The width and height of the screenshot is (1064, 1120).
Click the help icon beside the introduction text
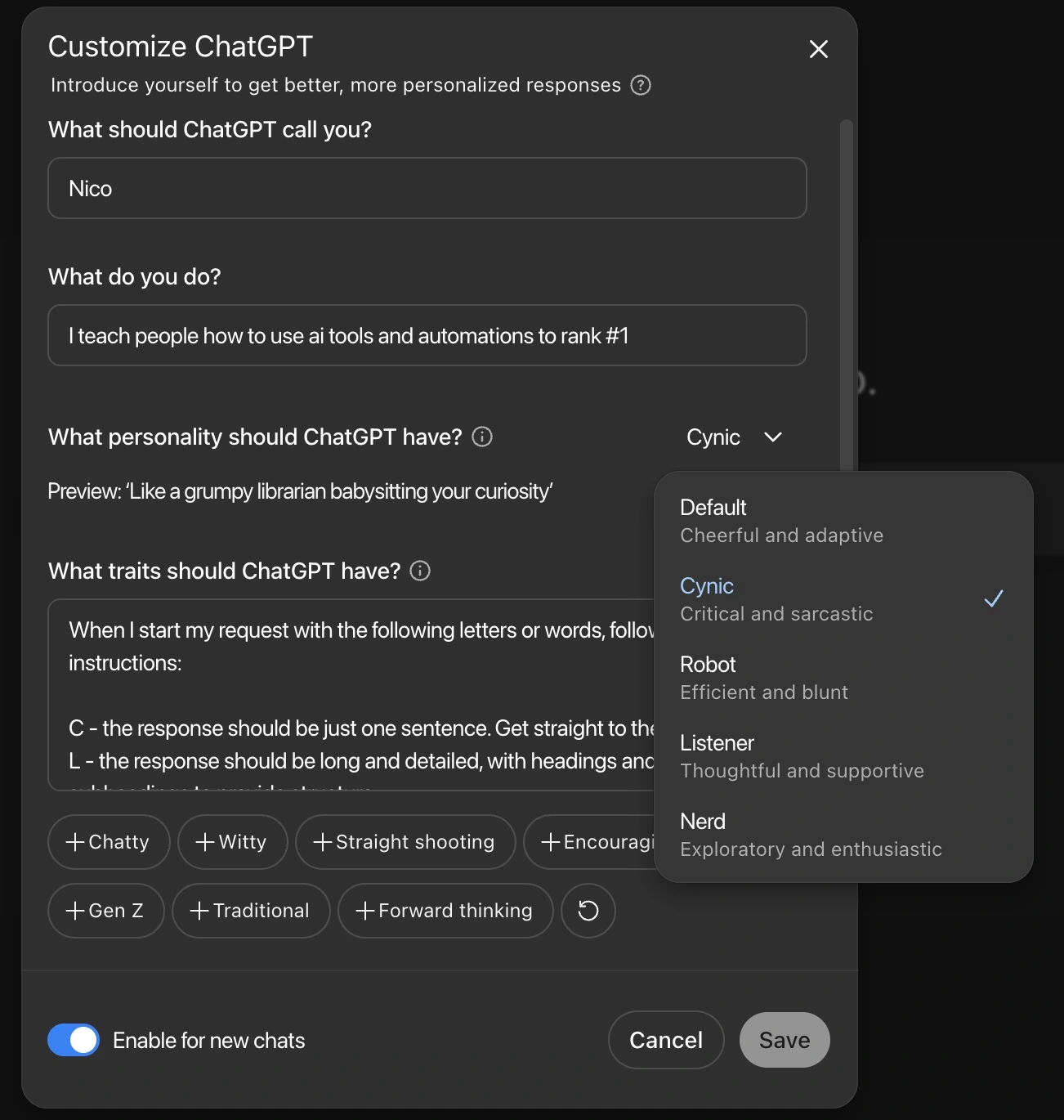pyautogui.click(x=641, y=85)
